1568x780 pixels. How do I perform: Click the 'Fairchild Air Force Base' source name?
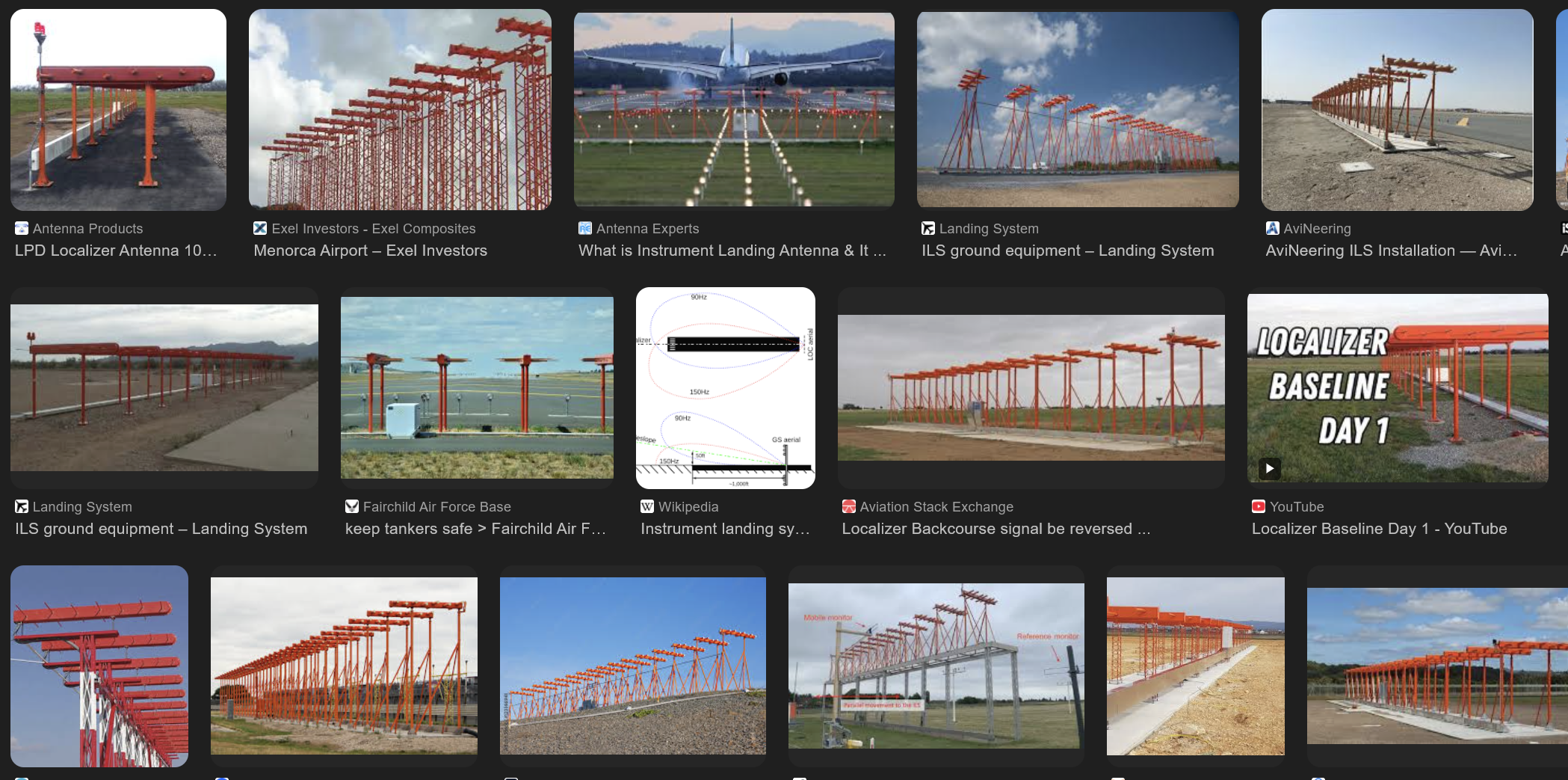point(437,506)
